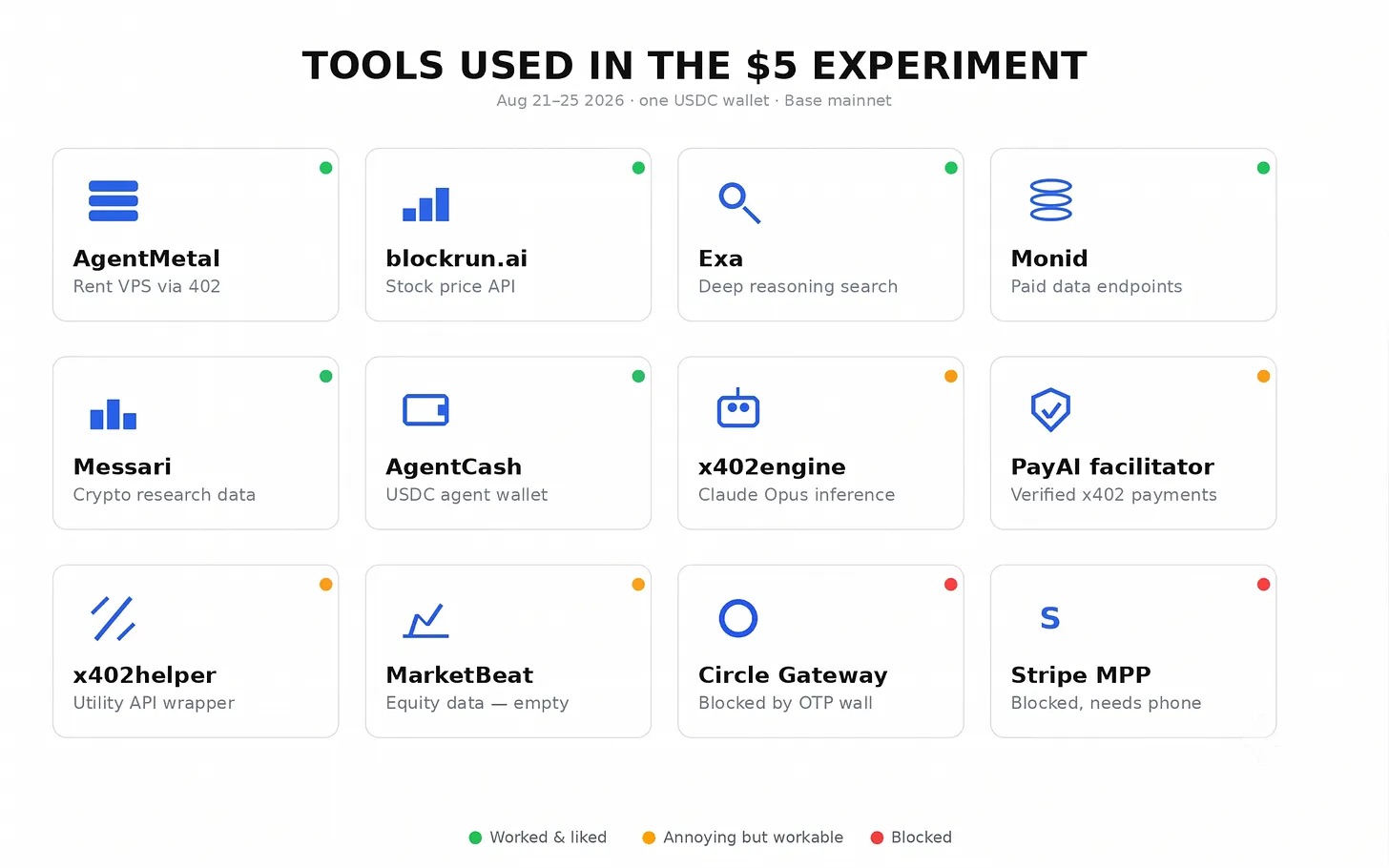Click the AgentMetal server stack icon
This screenshot has width=1389, height=868.
[x=114, y=201]
